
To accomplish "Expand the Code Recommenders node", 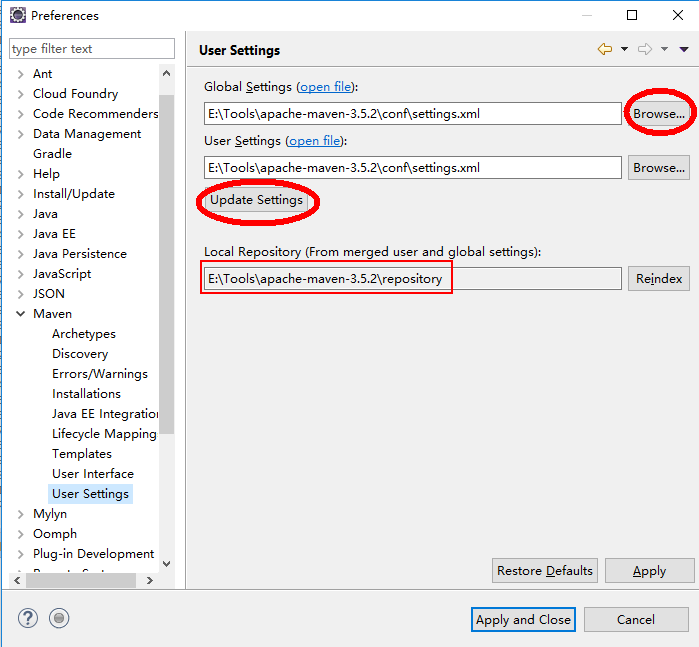I will tap(20, 114).
